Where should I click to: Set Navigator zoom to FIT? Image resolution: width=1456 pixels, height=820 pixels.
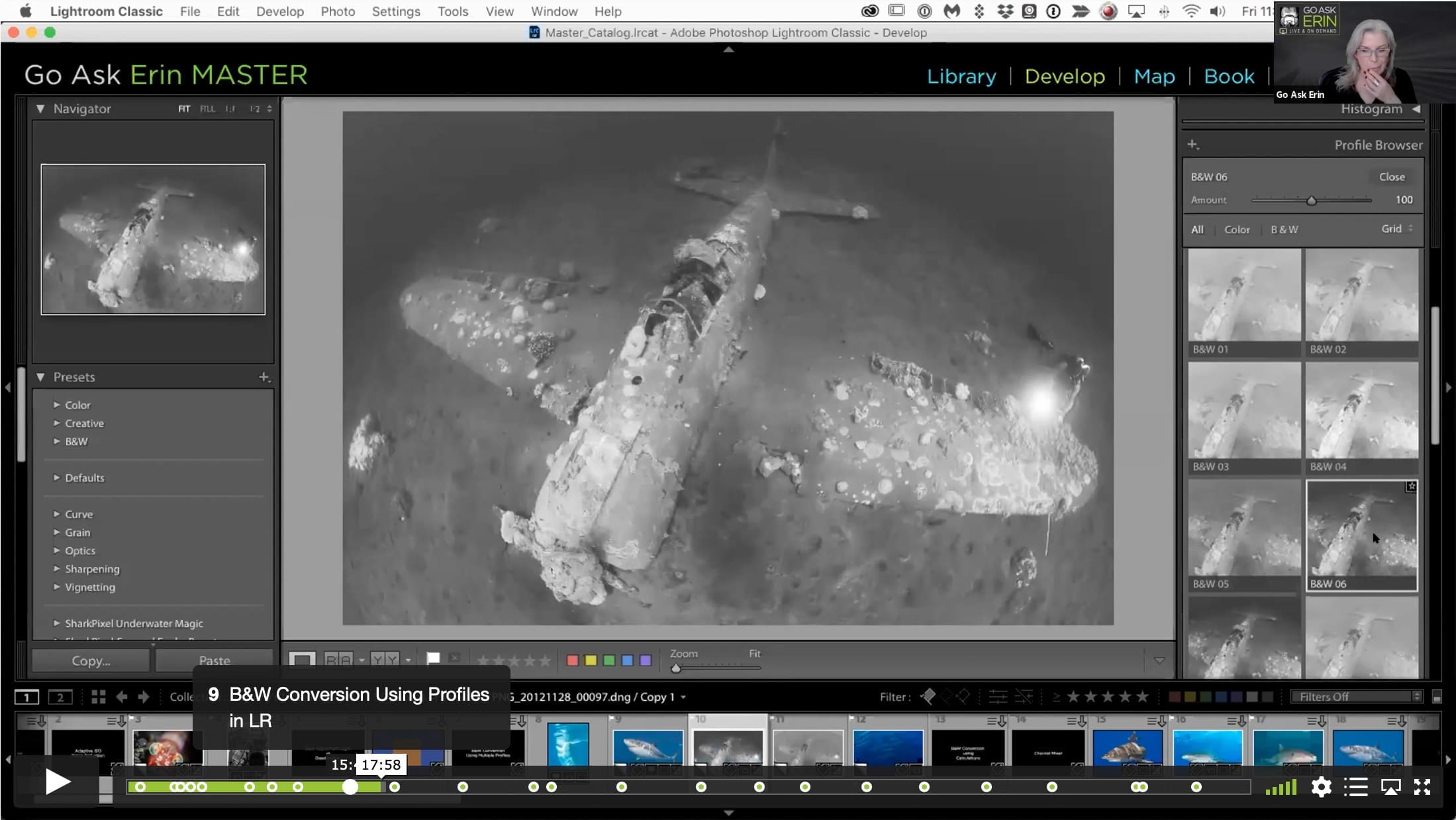click(184, 109)
